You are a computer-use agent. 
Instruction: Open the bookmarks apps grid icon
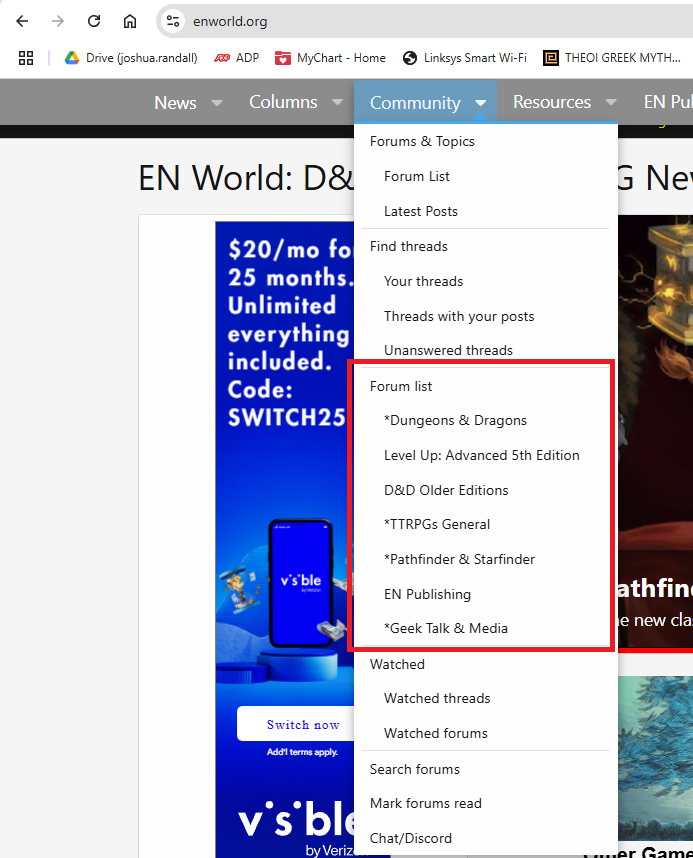(26, 57)
